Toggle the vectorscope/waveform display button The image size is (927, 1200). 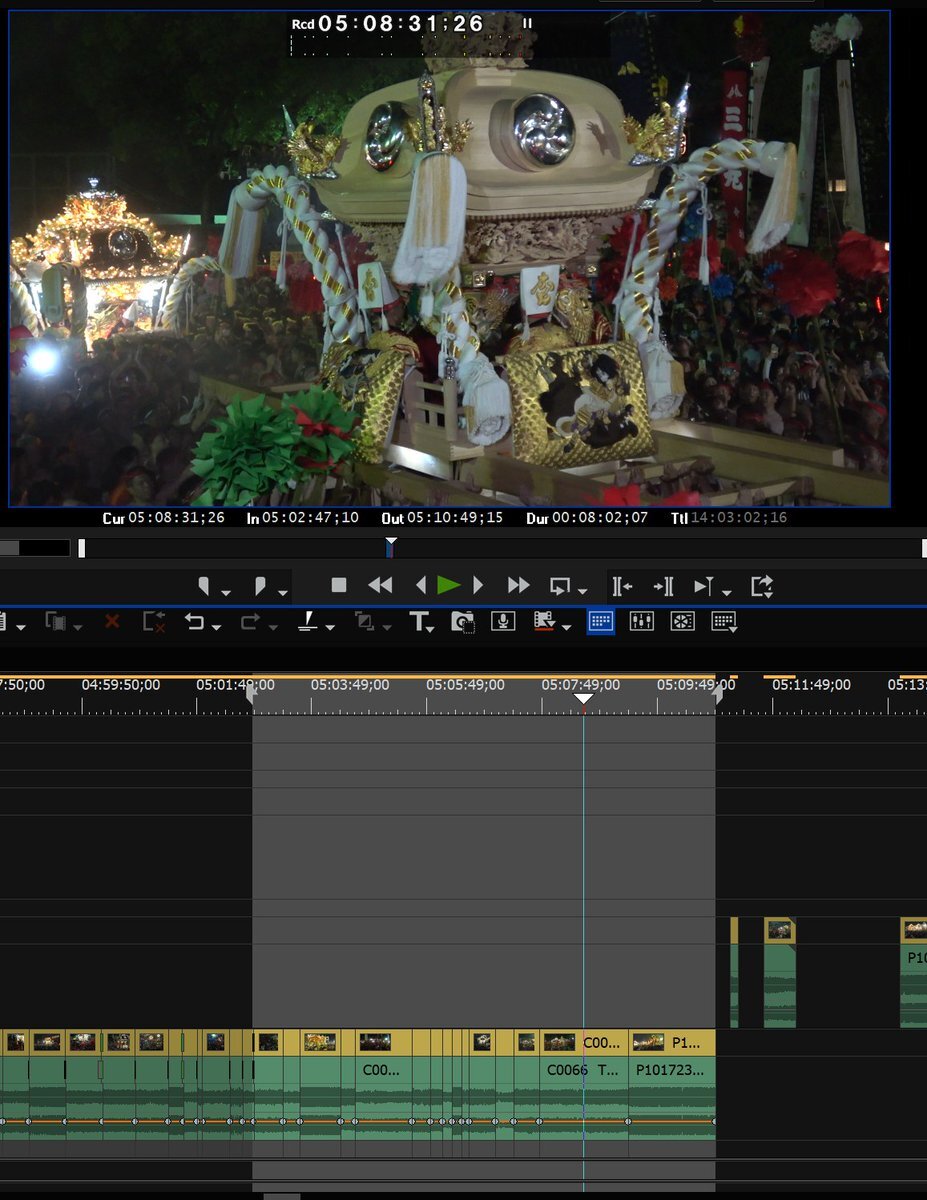683,622
